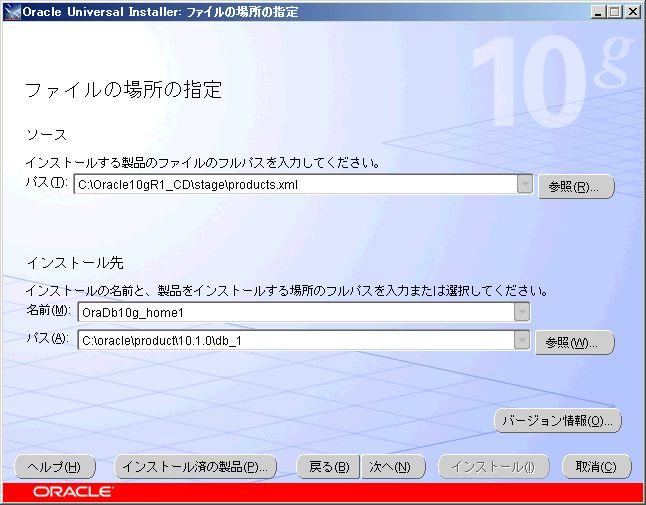Click the インストール先 section heading
The width and height of the screenshot is (646, 505).
coord(75,262)
